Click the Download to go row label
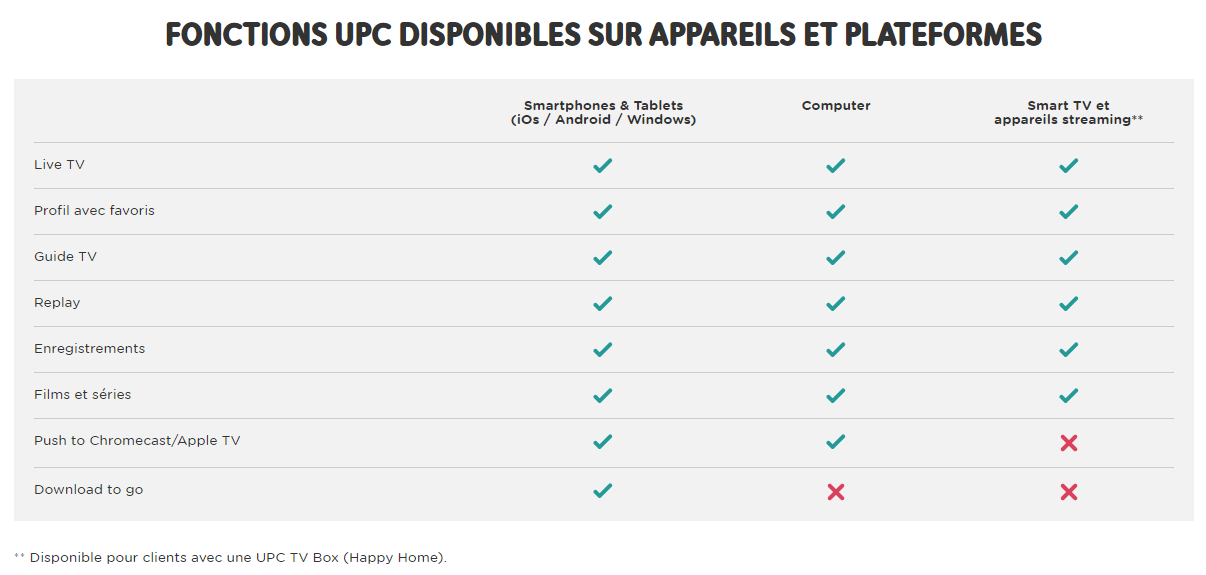 (88, 490)
